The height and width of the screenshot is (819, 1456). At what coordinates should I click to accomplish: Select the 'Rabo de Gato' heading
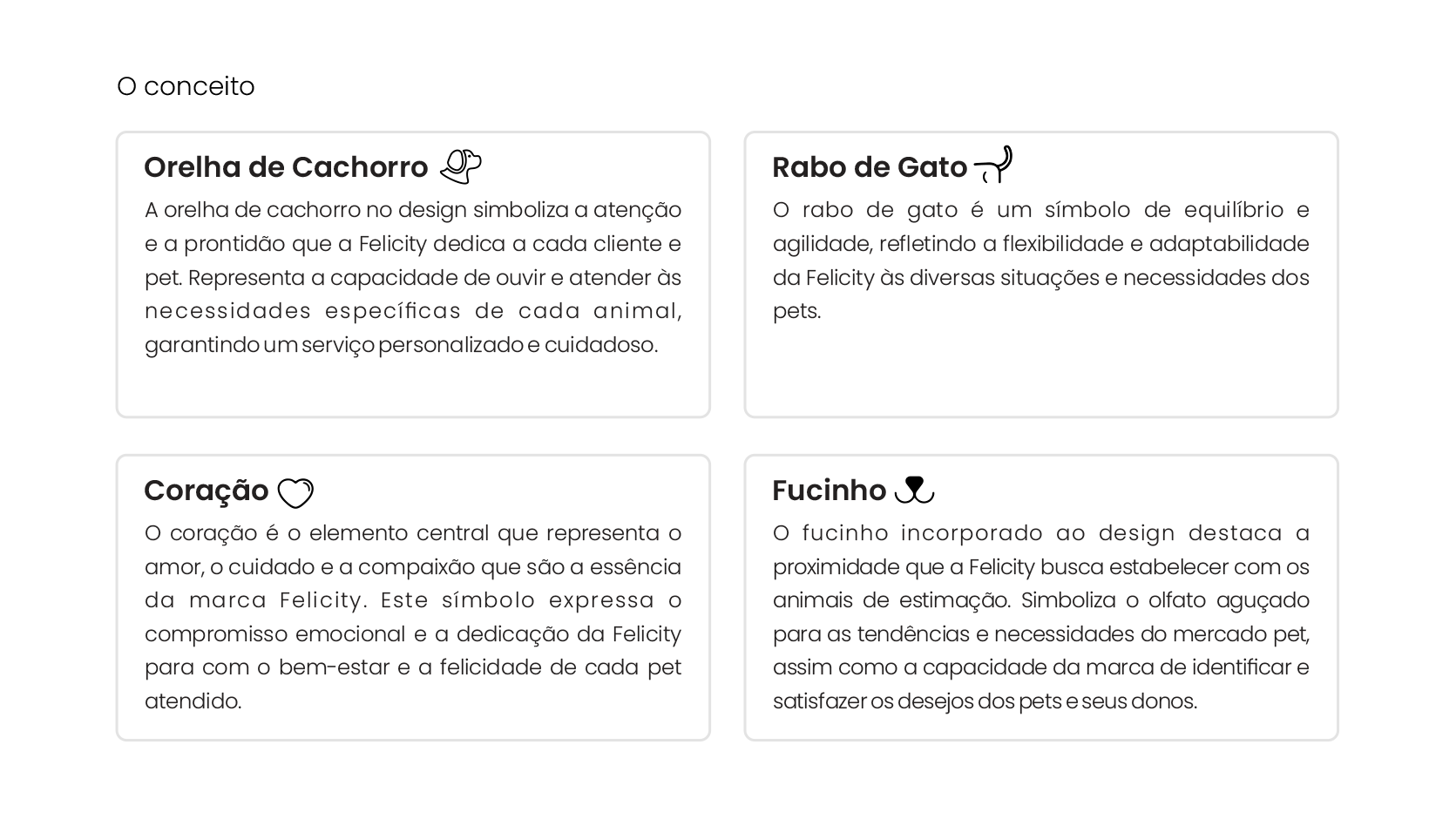pos(870,167)
